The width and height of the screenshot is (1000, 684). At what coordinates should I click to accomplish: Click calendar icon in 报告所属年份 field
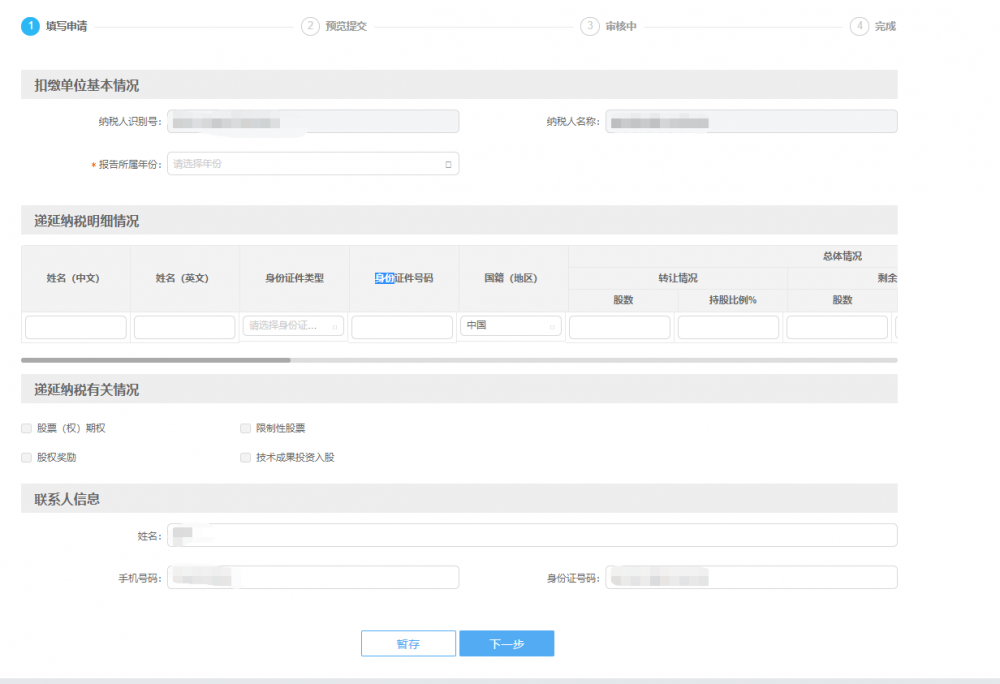click(x=448, y=164)
